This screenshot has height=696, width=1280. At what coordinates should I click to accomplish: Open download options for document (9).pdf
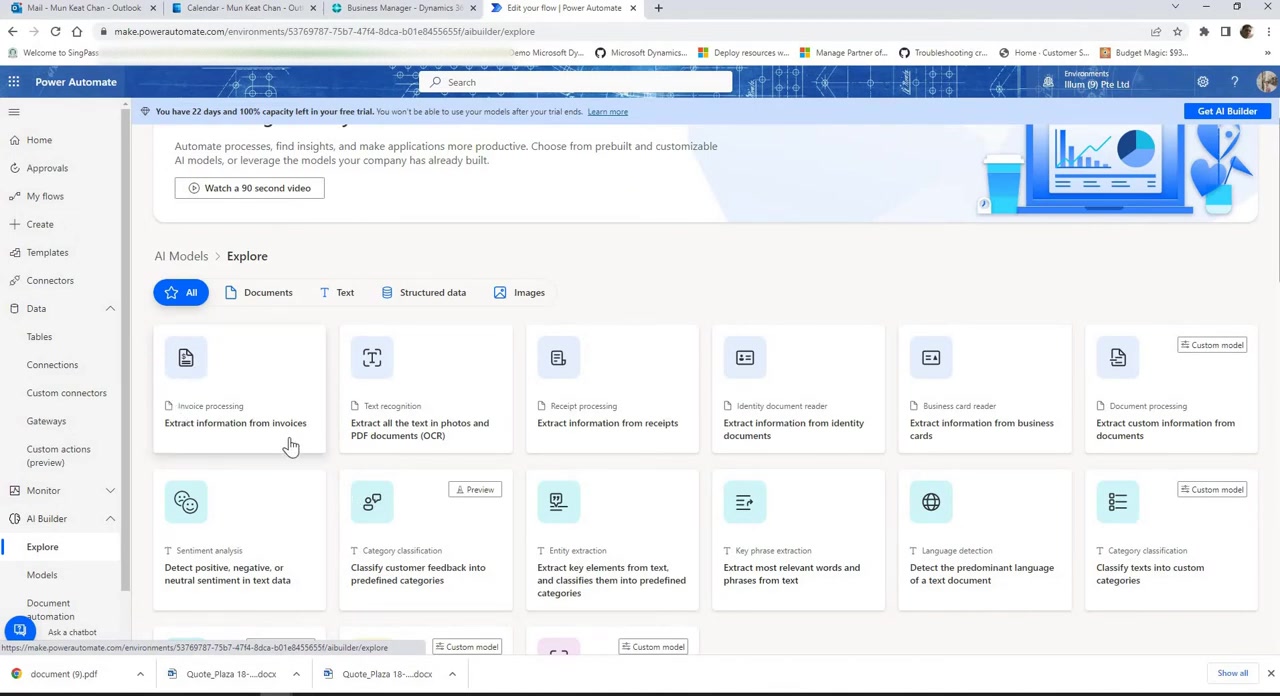pos(140,674)
